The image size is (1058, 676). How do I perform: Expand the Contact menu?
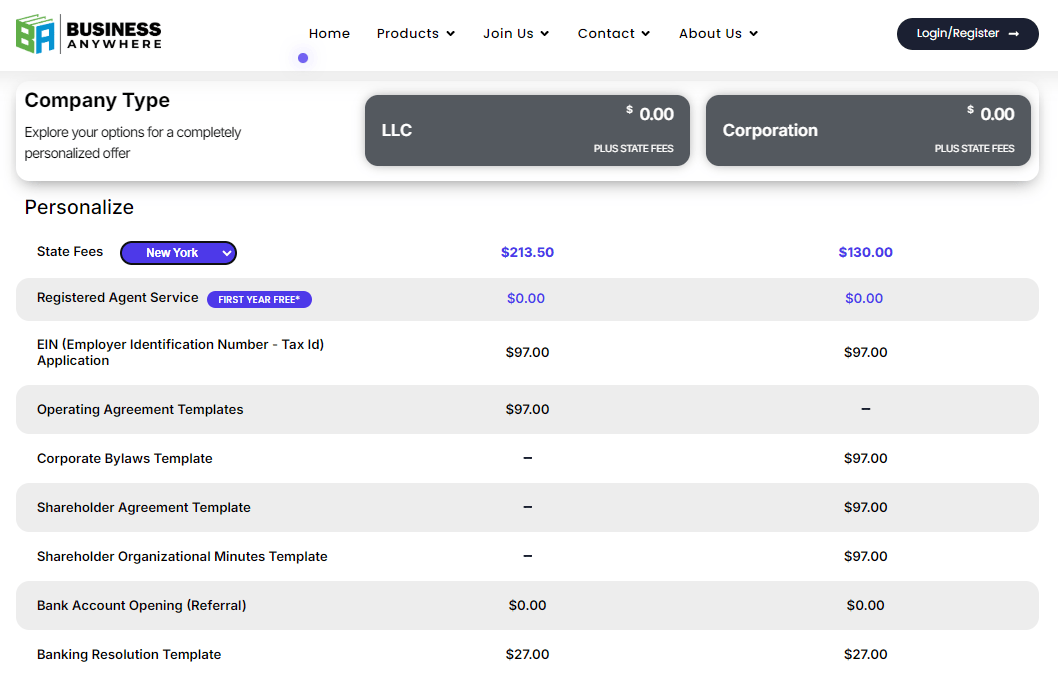click(x=613, y=33)
